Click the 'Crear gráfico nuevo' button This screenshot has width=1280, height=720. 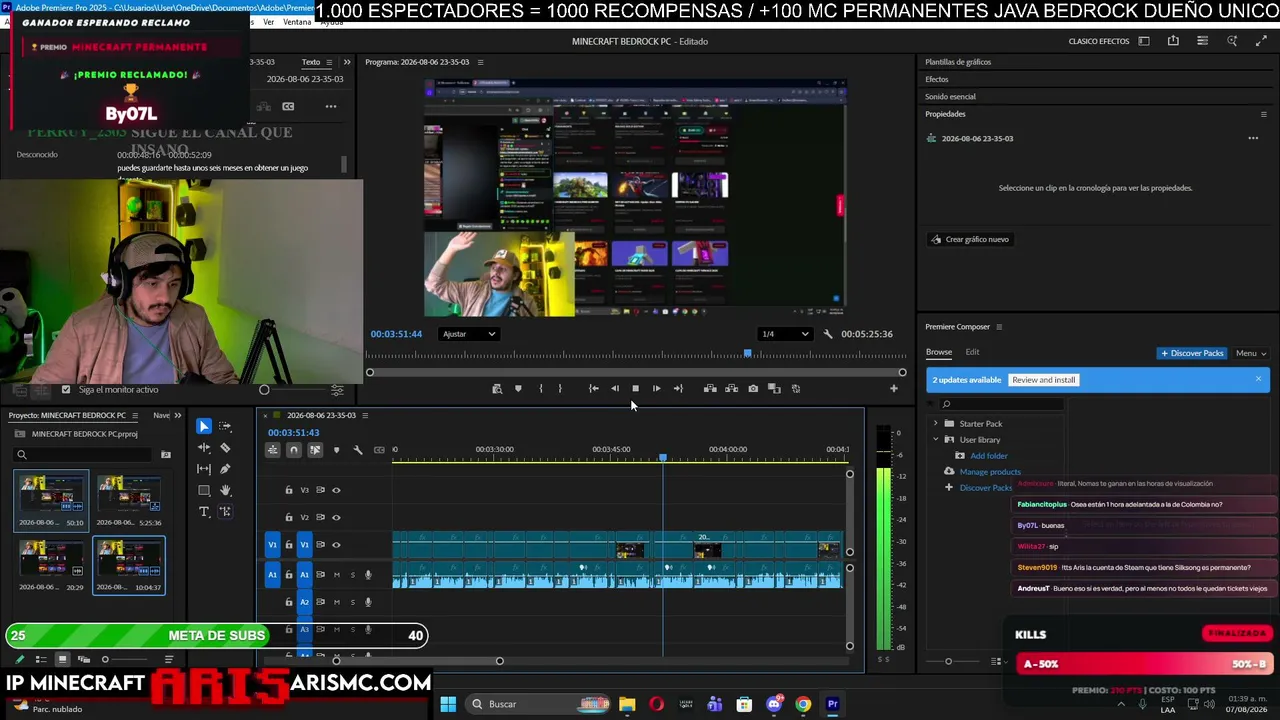coord(969,240)
